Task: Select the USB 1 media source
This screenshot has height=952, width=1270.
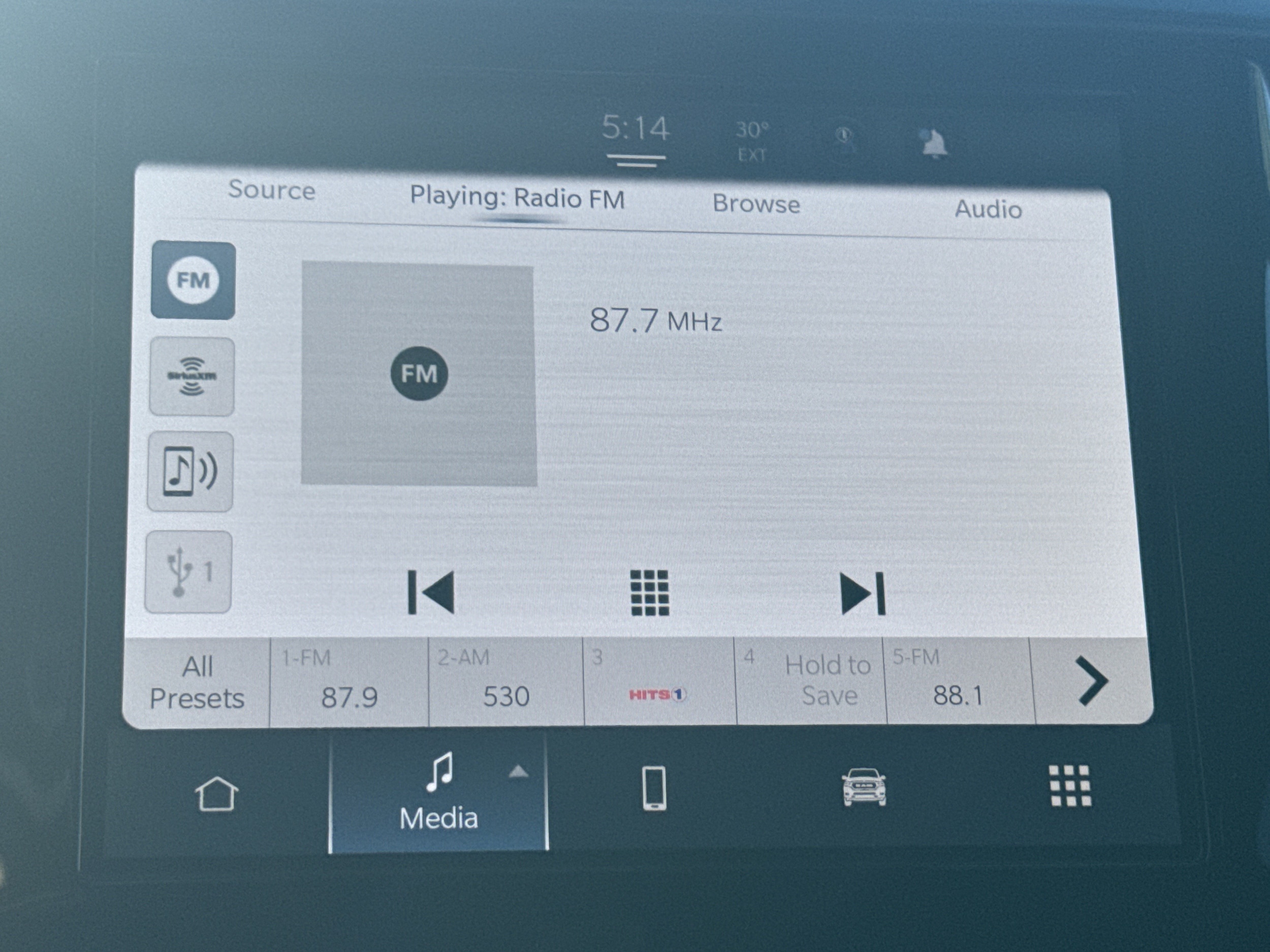Action: pyautogui.click(x=189, y=572)
